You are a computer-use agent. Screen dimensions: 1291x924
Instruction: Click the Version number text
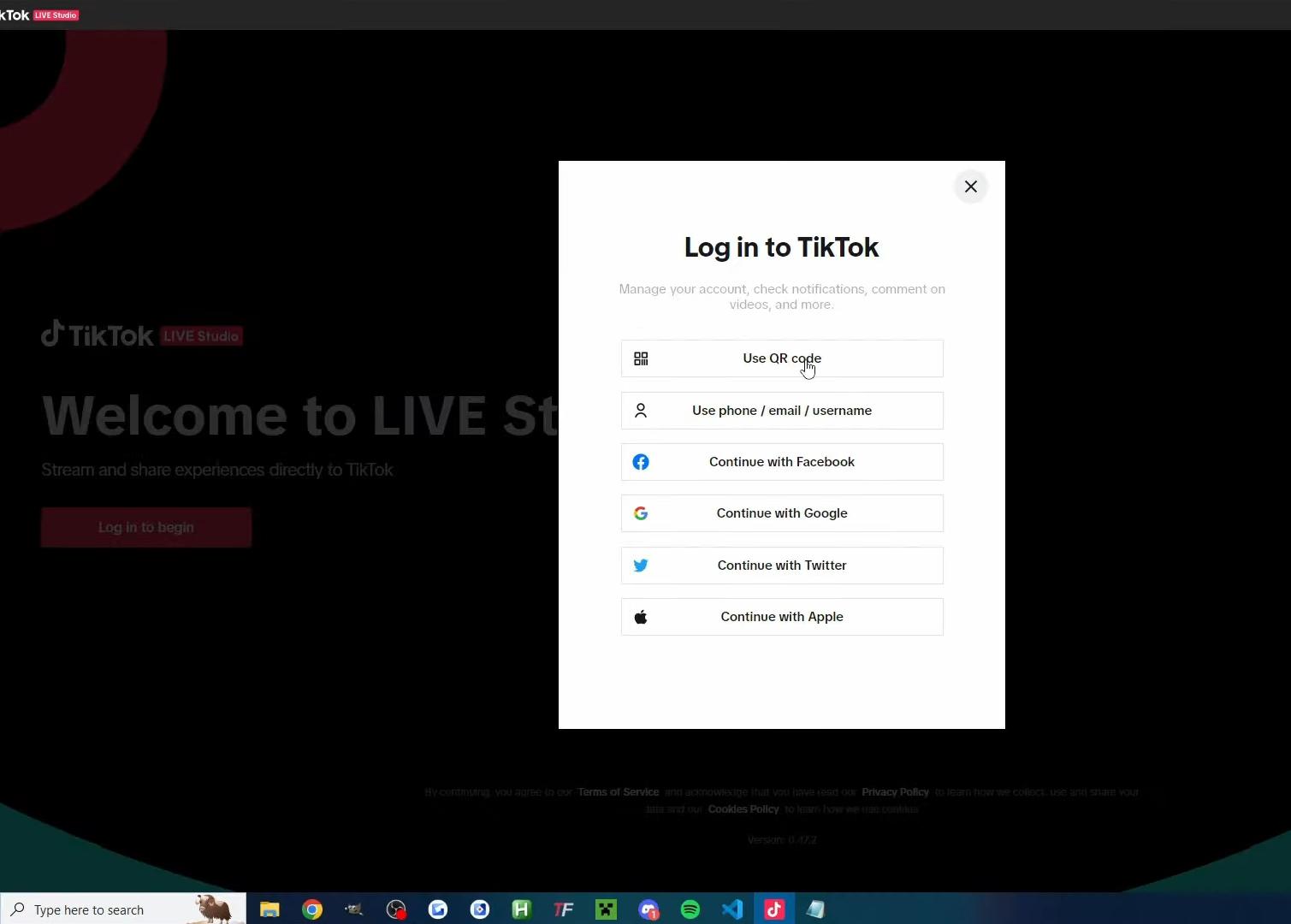[x=782, y=840]
